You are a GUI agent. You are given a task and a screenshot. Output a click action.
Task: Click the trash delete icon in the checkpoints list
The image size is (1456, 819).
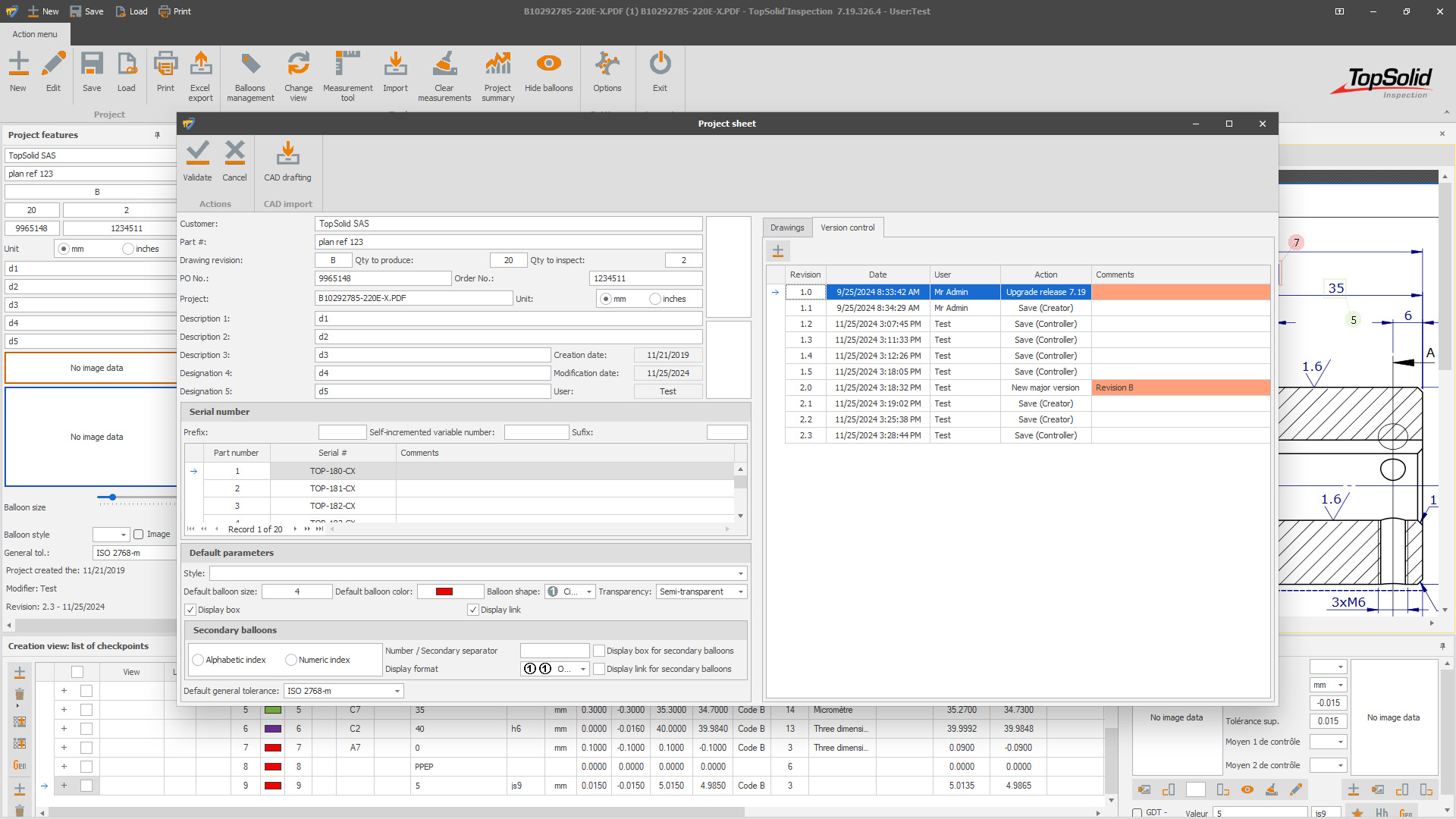(20, 694)
